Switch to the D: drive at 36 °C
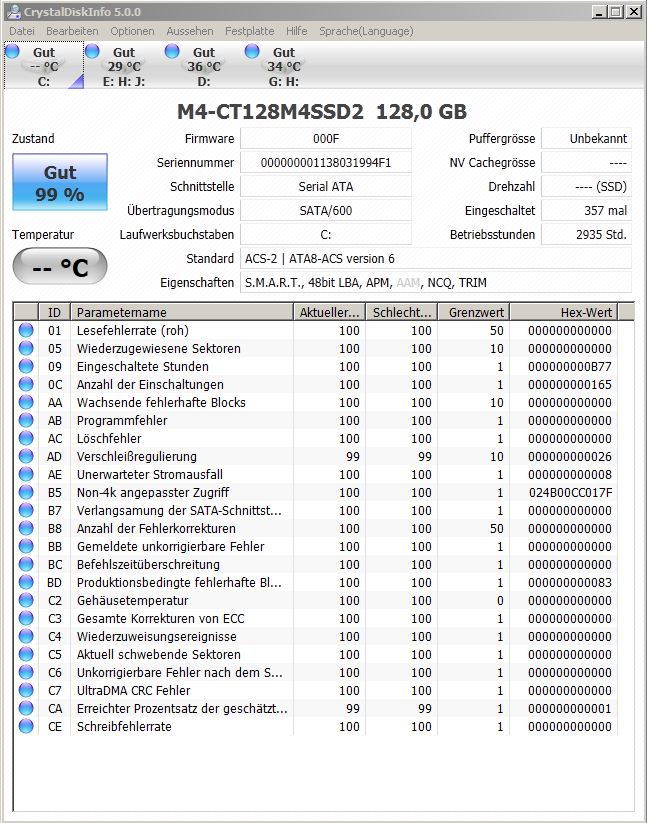 204,66
